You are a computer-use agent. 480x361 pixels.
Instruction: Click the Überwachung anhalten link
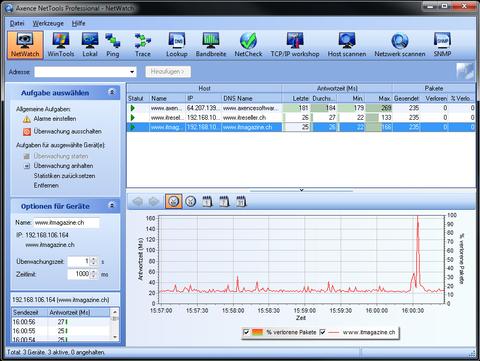[63, 166]
